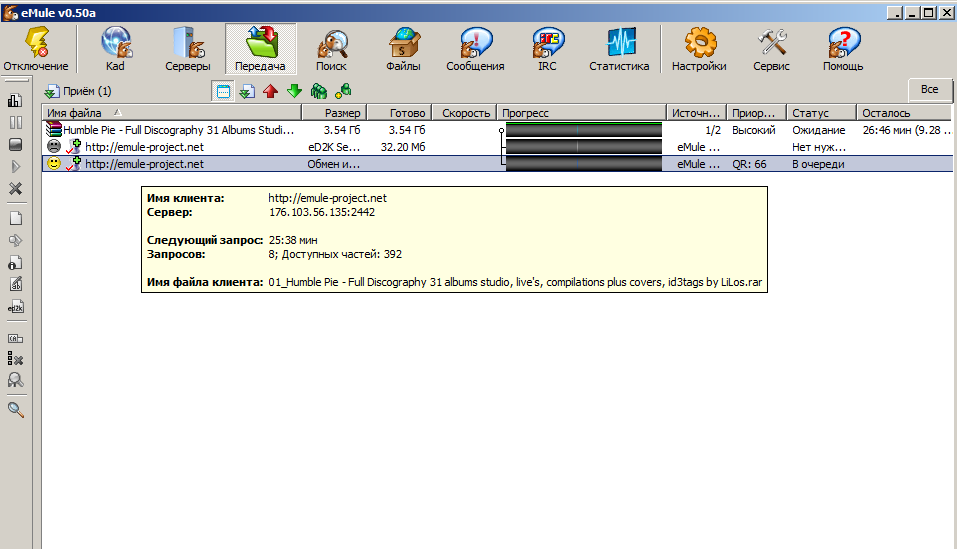This screenshot has width=957, height=549.
Task: Open the file comments edit icon
Action: point(15,284)
